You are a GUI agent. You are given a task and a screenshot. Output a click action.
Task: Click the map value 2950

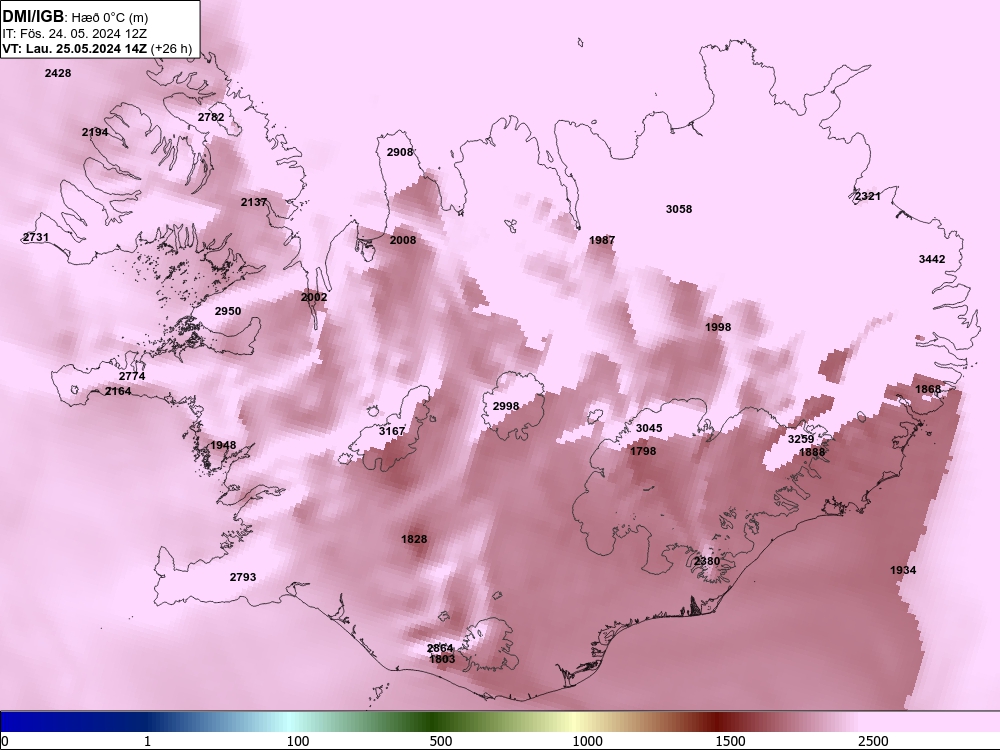point(228,311)
